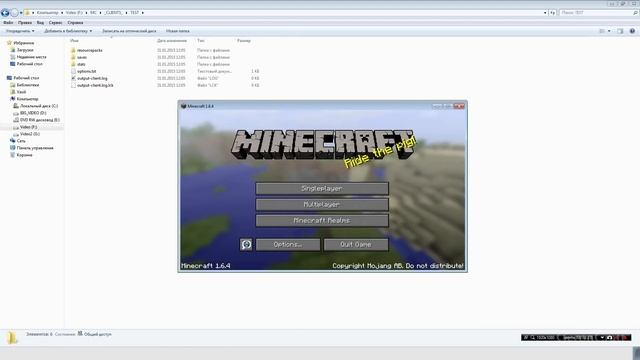Click Записать на оптический диск
Image resolution: width=640 pixels, height=360 pixels.
click(x=129, y=31)
